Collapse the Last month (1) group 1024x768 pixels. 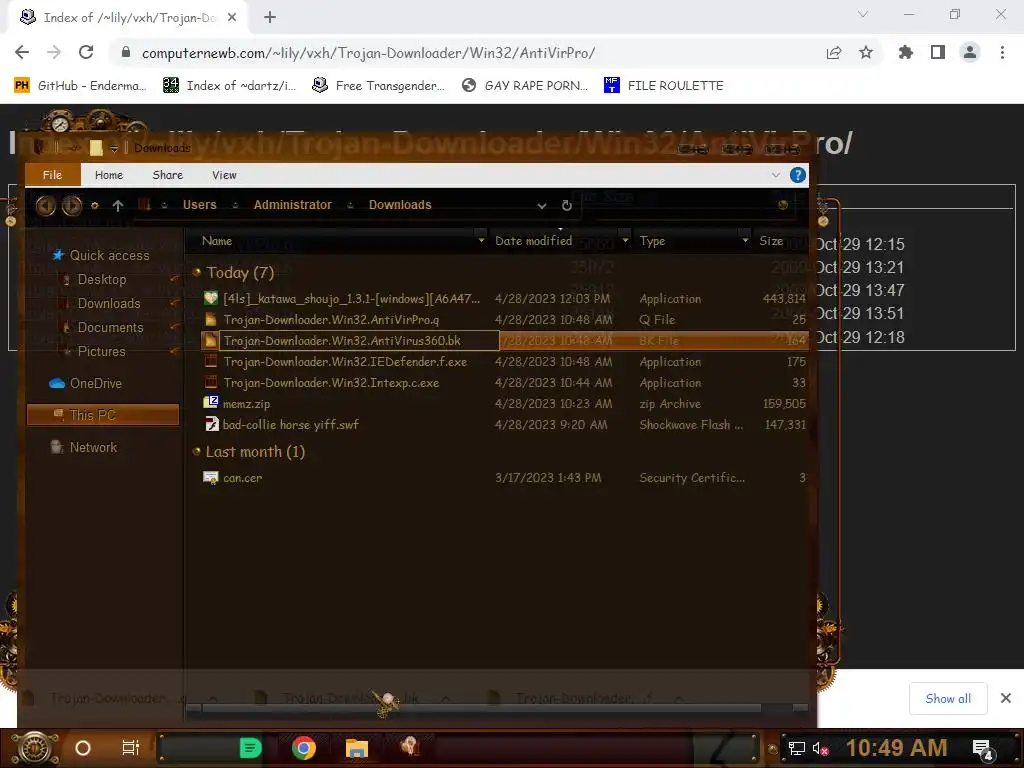tap(197, 451)
